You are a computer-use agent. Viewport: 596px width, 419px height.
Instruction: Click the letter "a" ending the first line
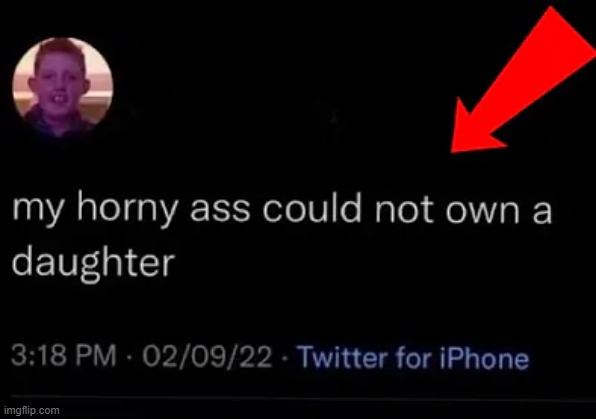542,214
